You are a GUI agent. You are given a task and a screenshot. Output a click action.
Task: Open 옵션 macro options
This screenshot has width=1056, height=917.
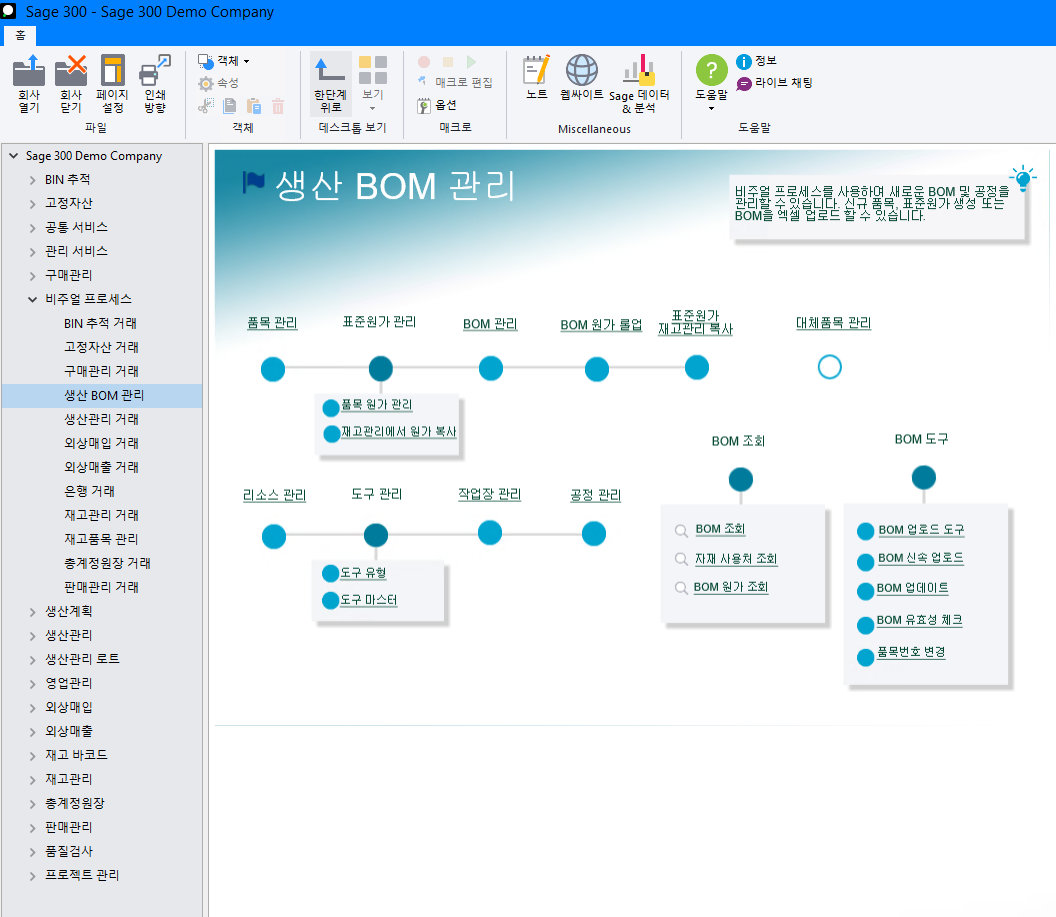coord(437,105)
